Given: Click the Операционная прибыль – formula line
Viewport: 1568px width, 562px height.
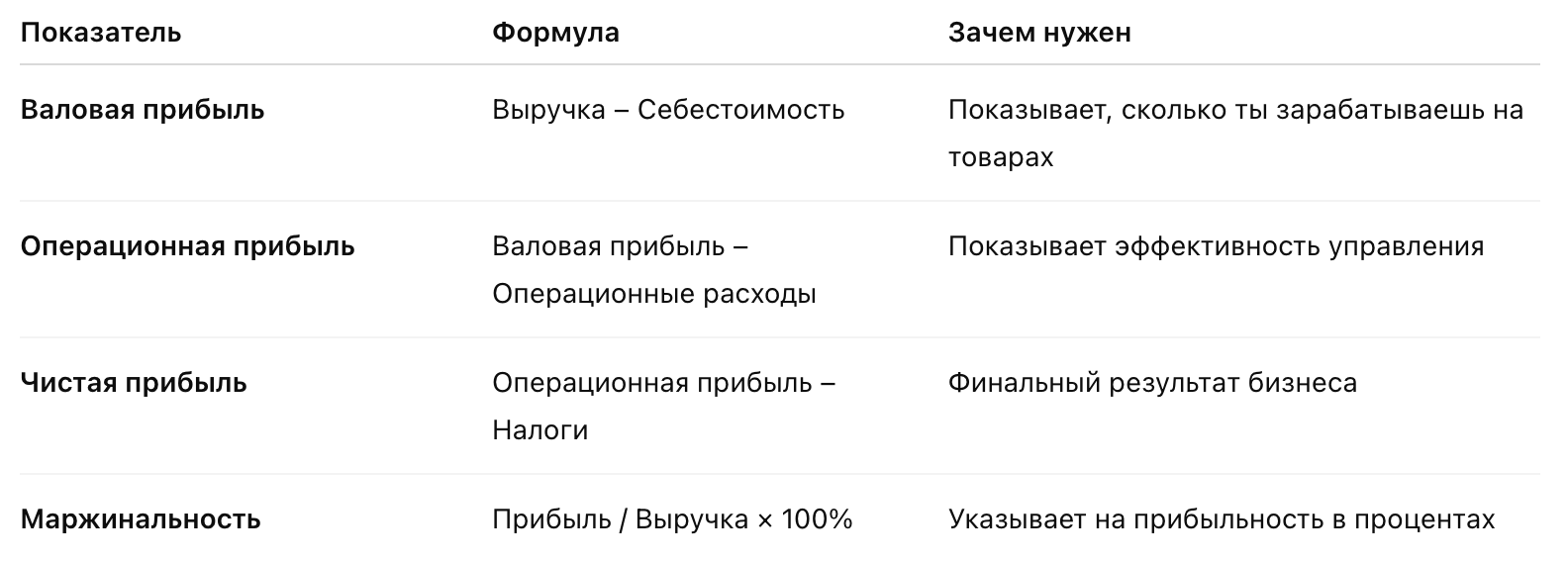Looking at the screenshot, I should coord(663,383).
